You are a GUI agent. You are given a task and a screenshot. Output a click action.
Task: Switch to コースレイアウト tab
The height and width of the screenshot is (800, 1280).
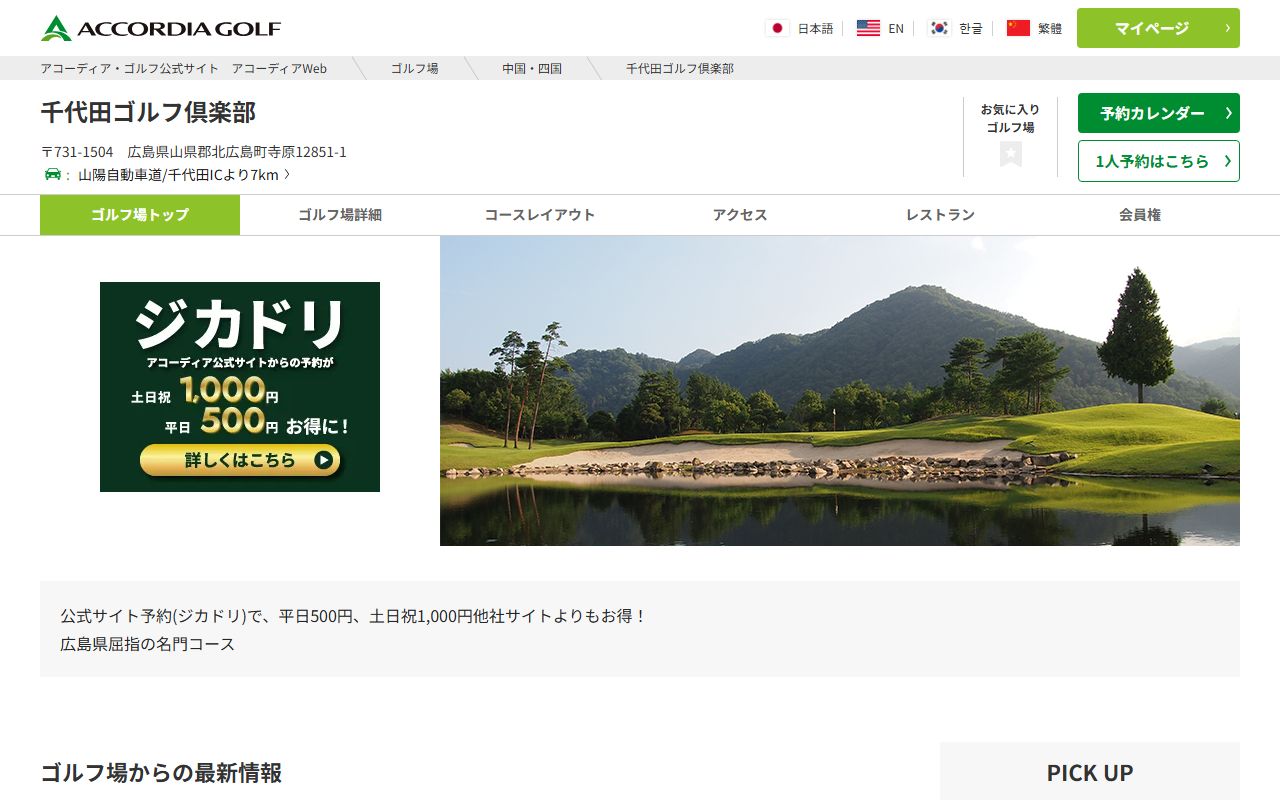coord(540,215)
